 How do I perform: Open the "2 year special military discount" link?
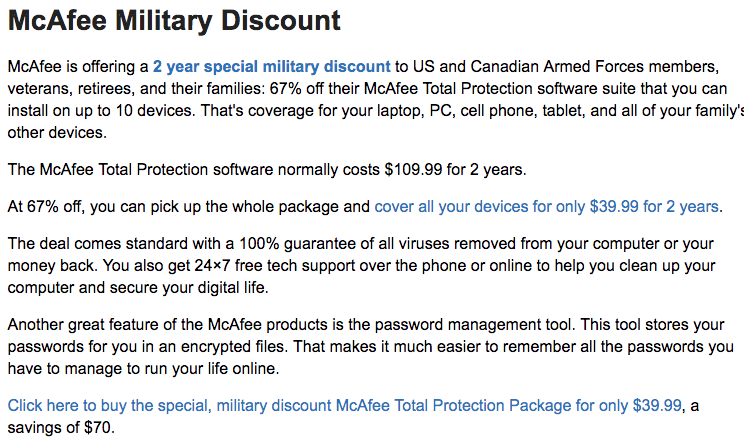coord(271,66)
